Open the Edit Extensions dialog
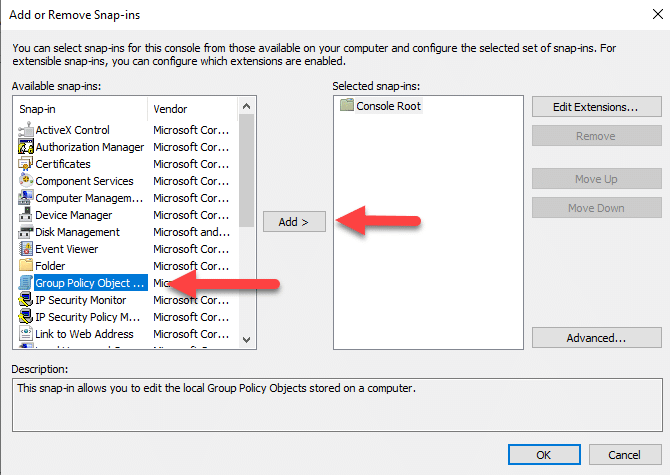 pyautogui.click(x=597, y=107)
